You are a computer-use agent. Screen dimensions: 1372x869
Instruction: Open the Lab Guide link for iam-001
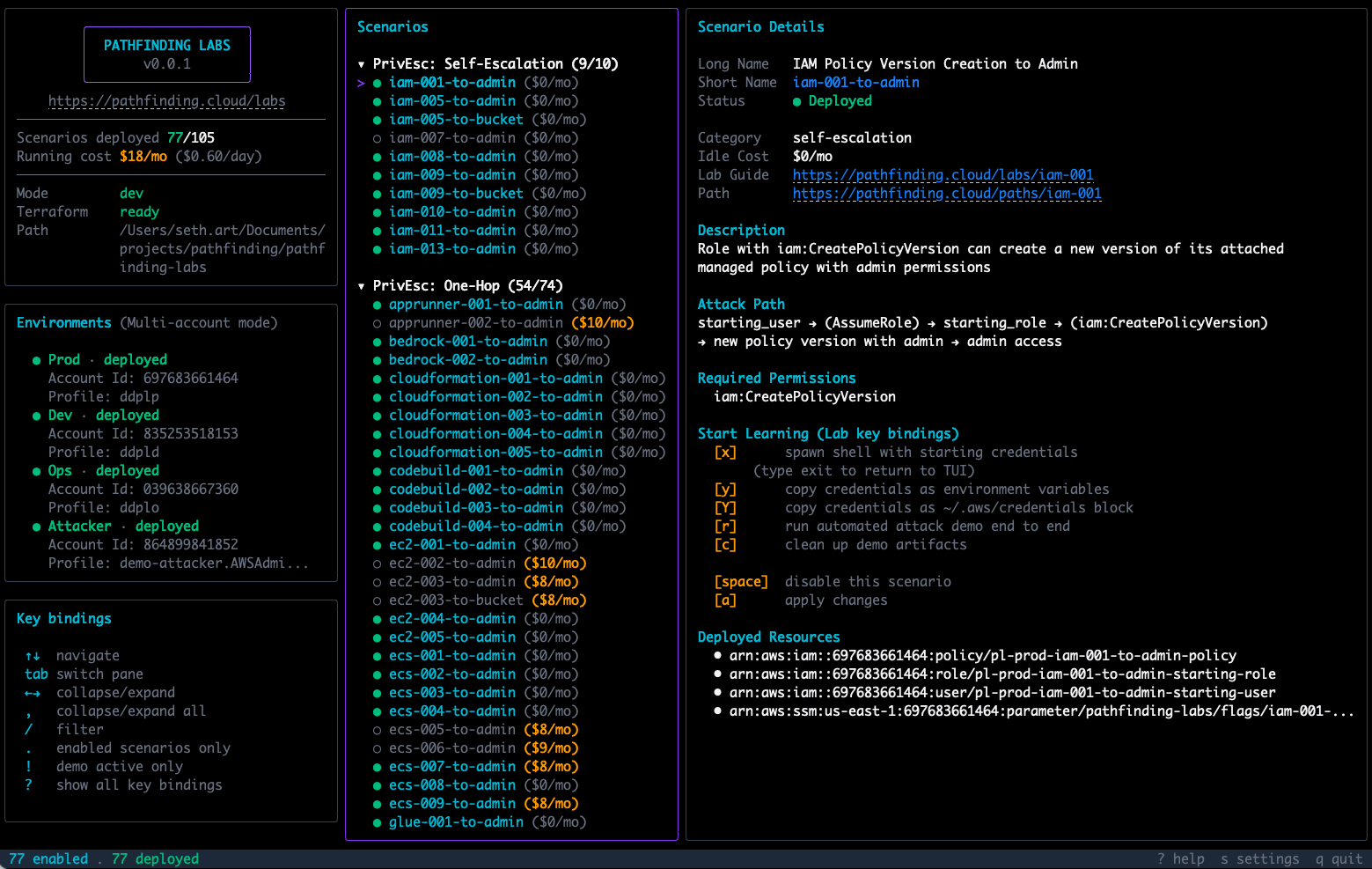click(943, 175)
